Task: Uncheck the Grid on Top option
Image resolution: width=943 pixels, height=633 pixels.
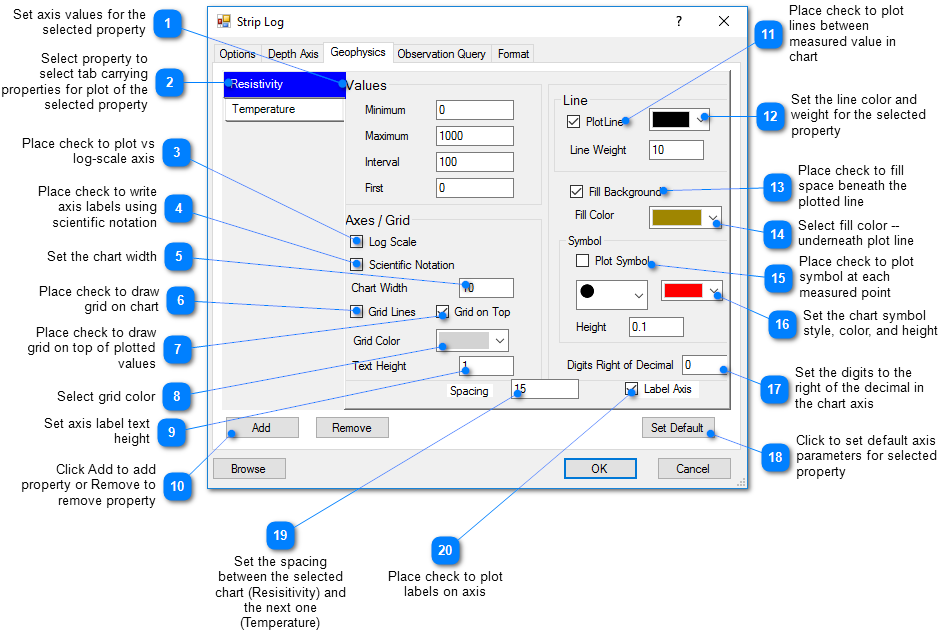Action: click(443, 311)
